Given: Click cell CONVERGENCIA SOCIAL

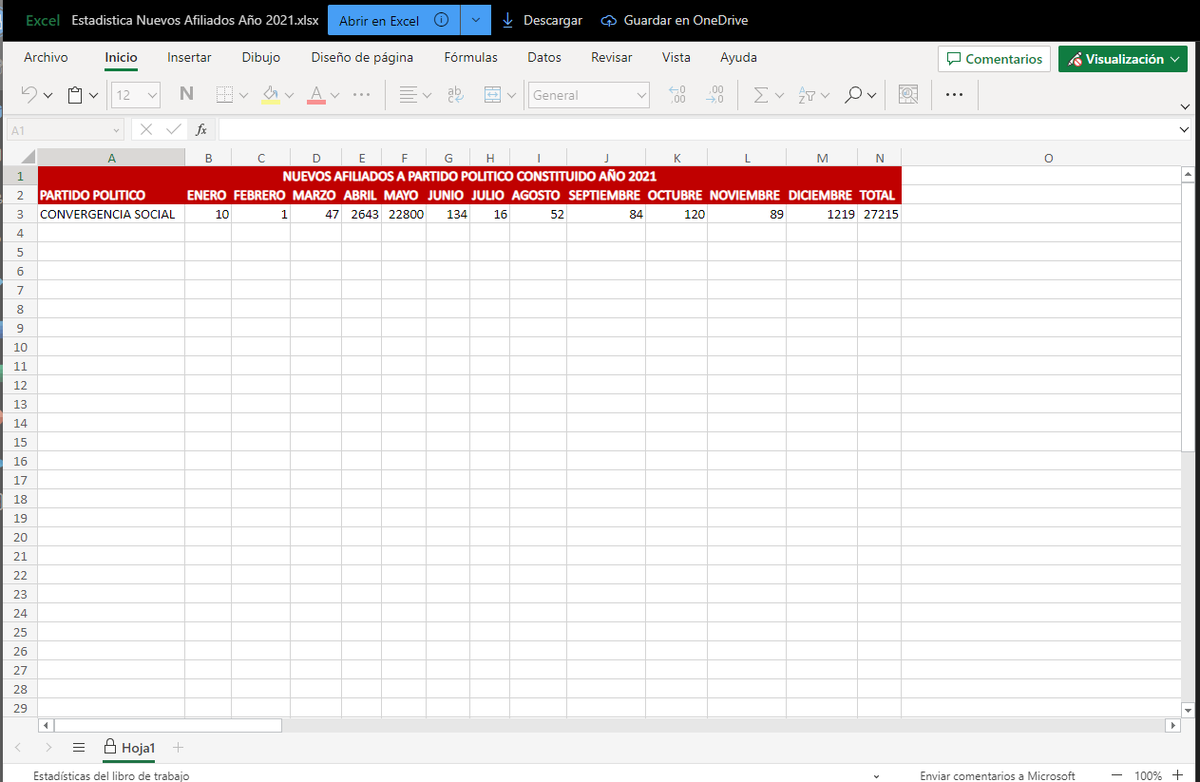Looking at the screenshot, I should (x=111, y=214).
